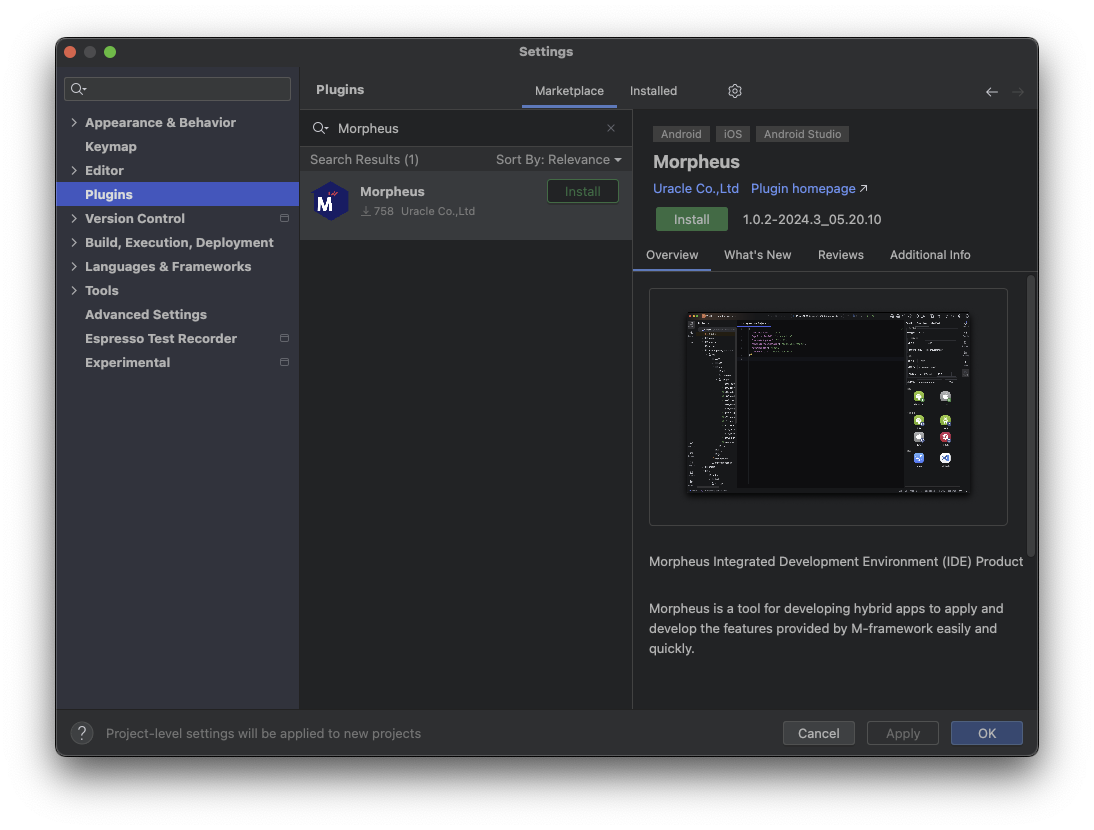Switch to the Installed tab
Image resolution: width=1094 pixels, height=830 pixels.
pyautogui.click(x=653, y=91)
